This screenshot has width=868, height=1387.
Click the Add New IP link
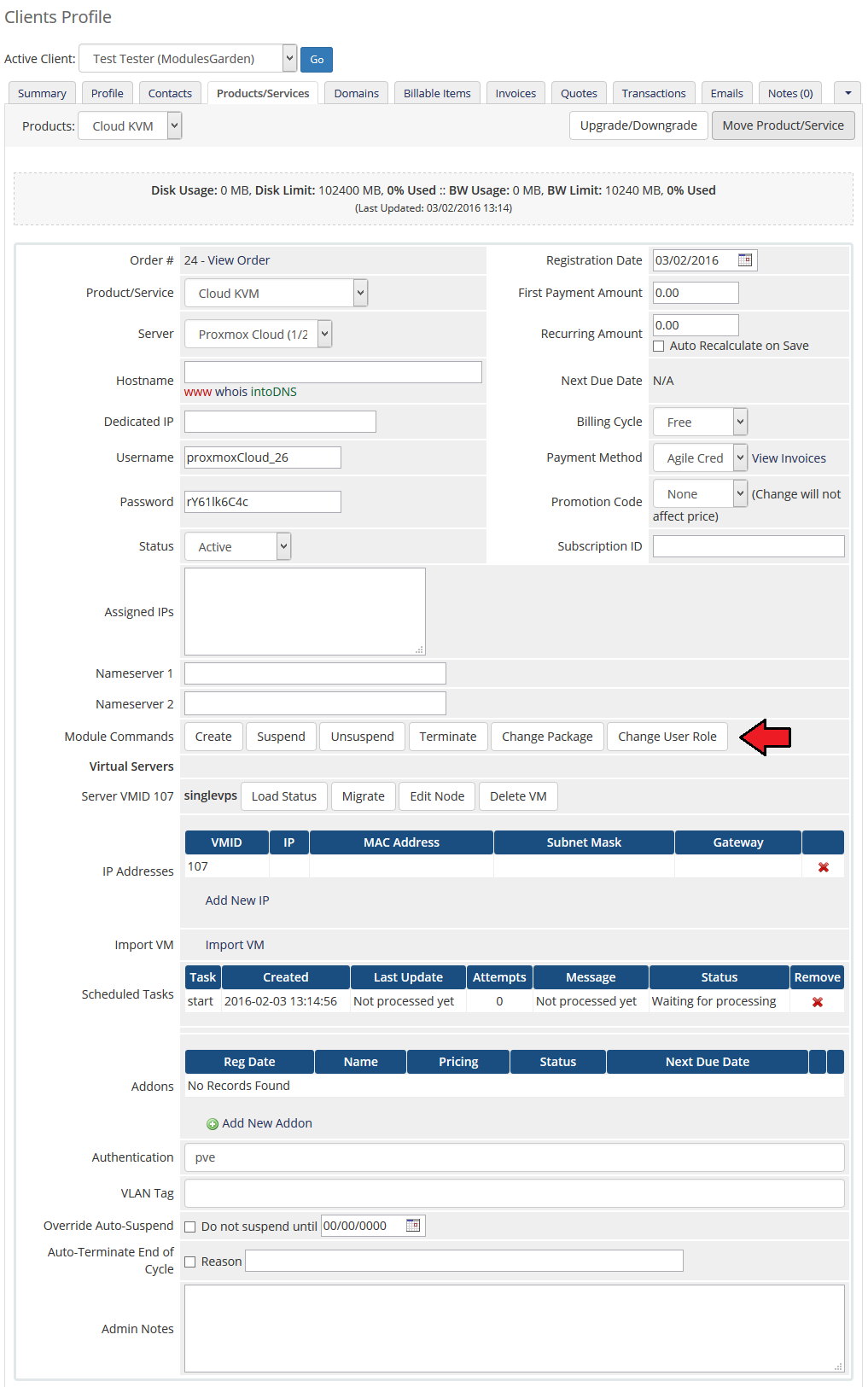pos(237,900)
